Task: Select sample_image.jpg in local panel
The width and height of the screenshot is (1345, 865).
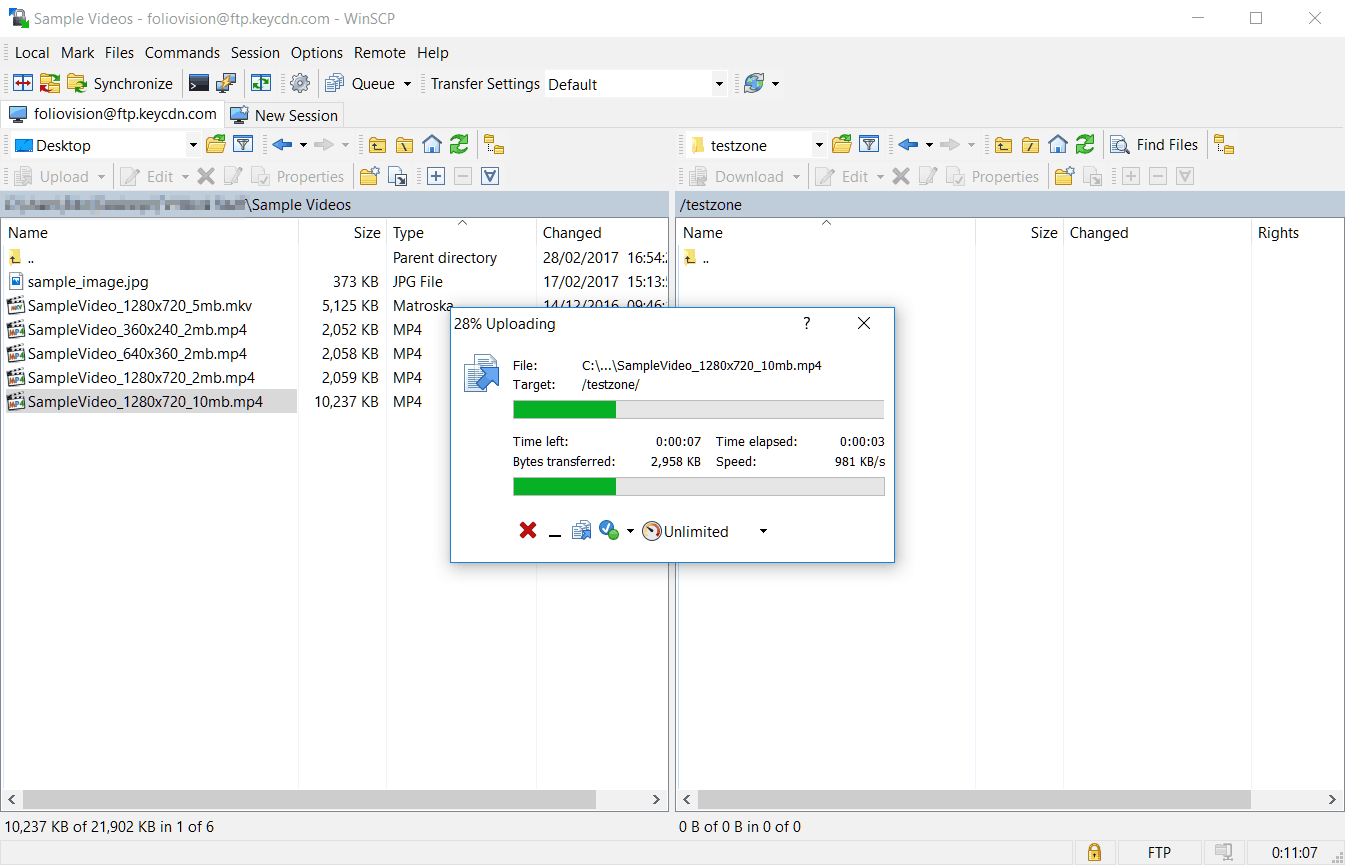Action: [x=88, y=282]
